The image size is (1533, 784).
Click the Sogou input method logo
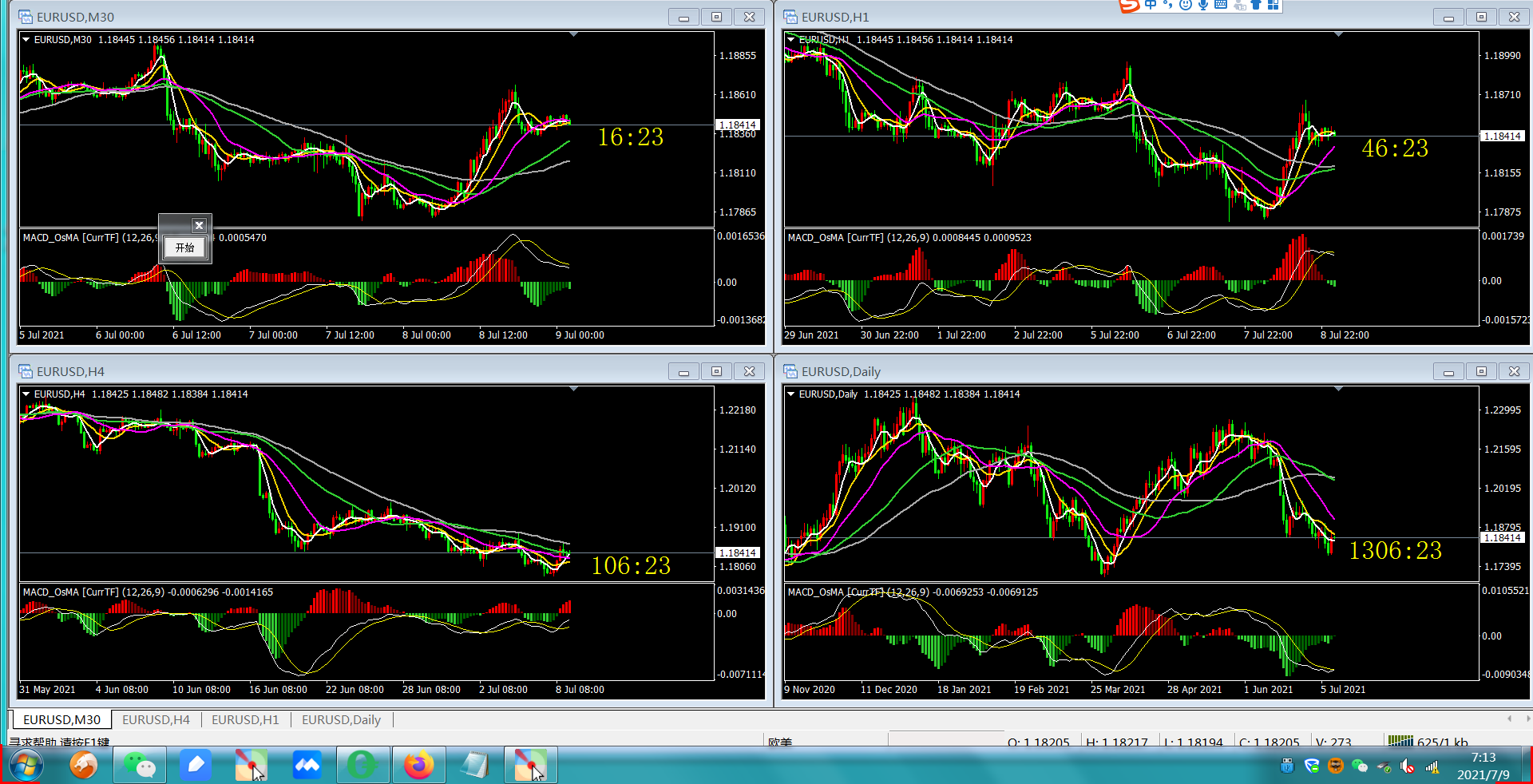1129,6
